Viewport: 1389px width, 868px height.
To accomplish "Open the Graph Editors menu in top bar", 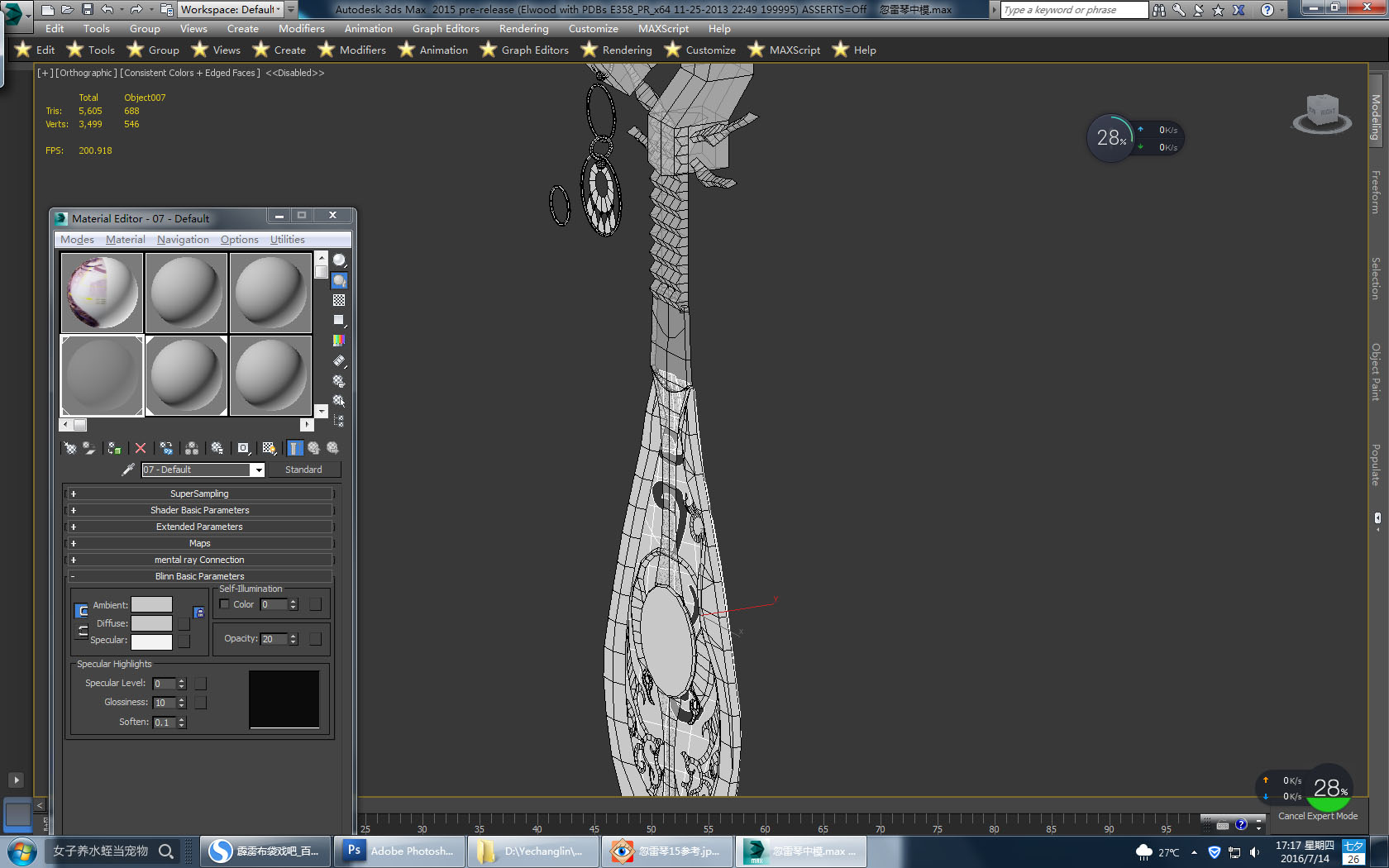I will tap(446, 29).
